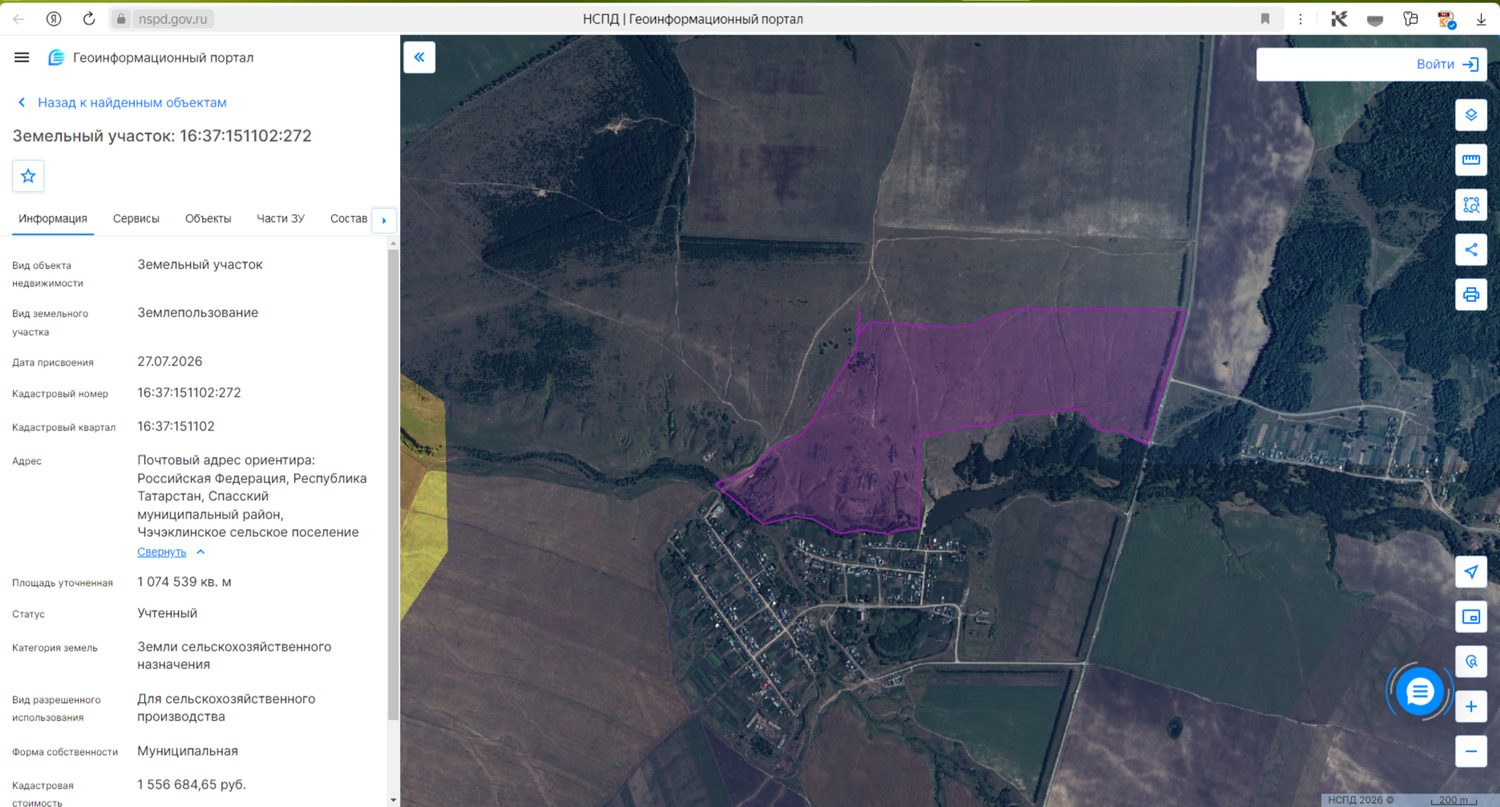Image resolution: width=1500 pixels, height=807 pixels.
Task: Open the Части ЗУ tab
Action: [280, 218]
